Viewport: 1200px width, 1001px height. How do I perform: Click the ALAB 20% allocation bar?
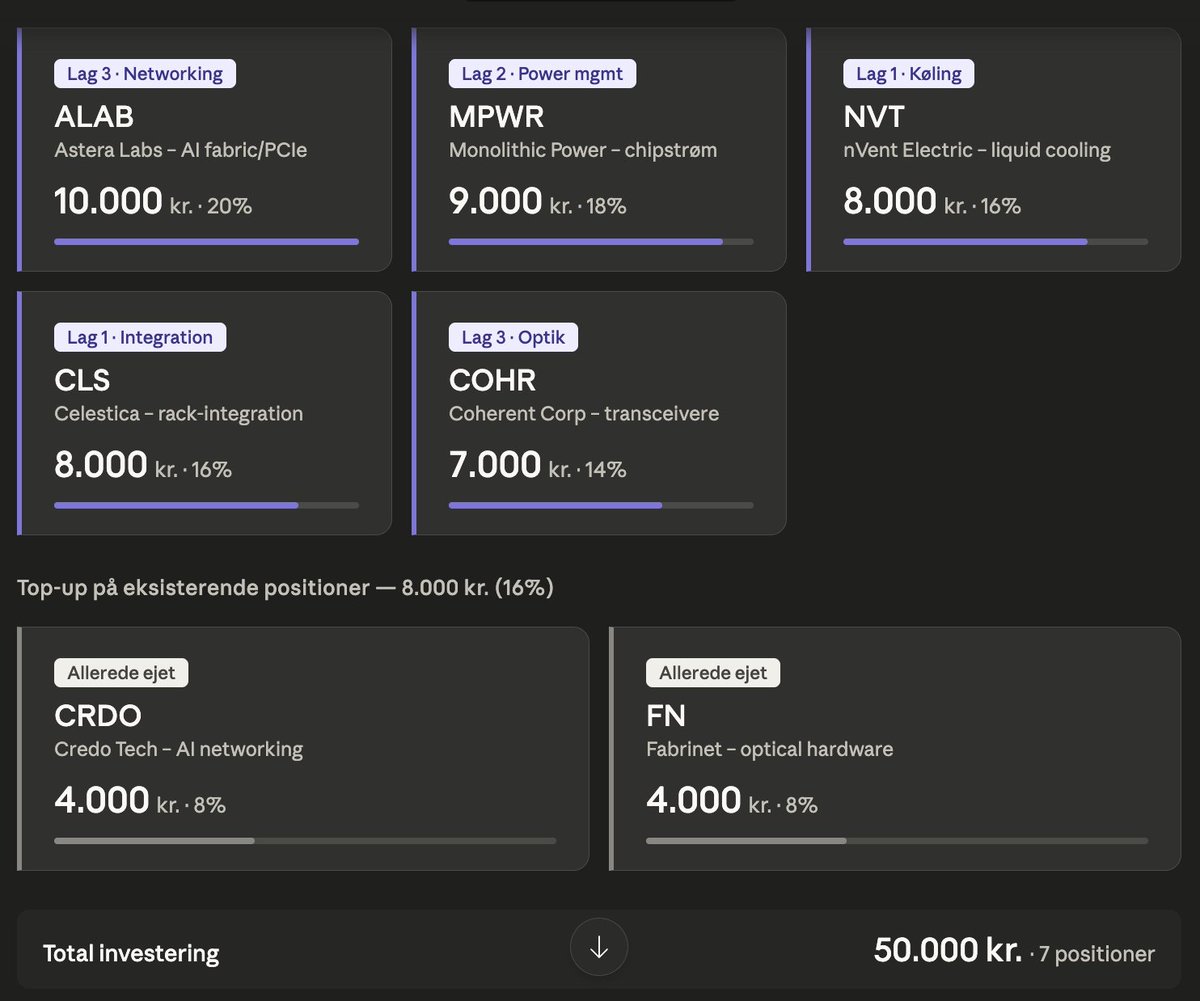tap(206, 241)
